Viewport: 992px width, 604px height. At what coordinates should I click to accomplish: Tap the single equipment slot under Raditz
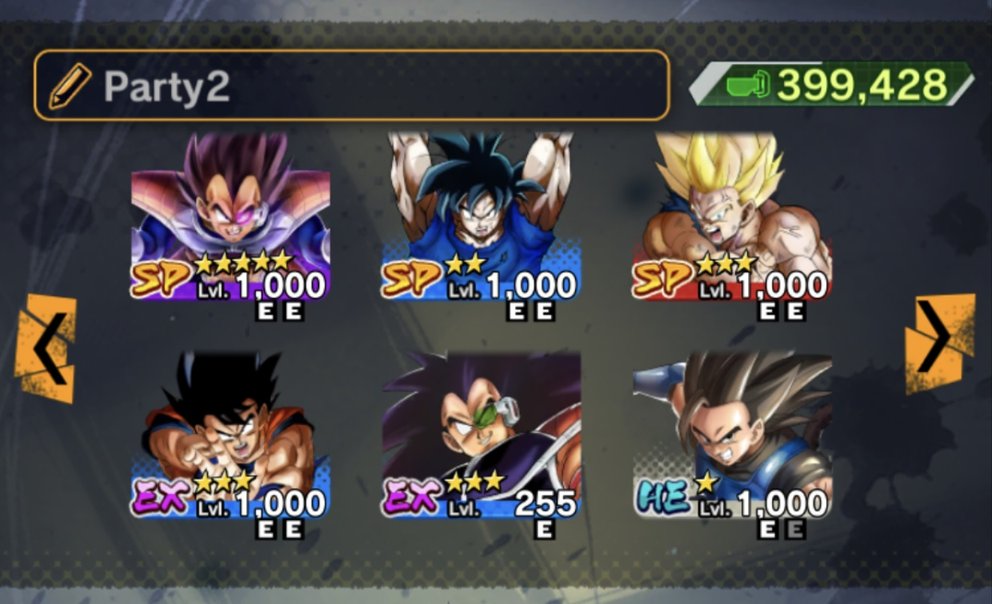pos(545,529)
